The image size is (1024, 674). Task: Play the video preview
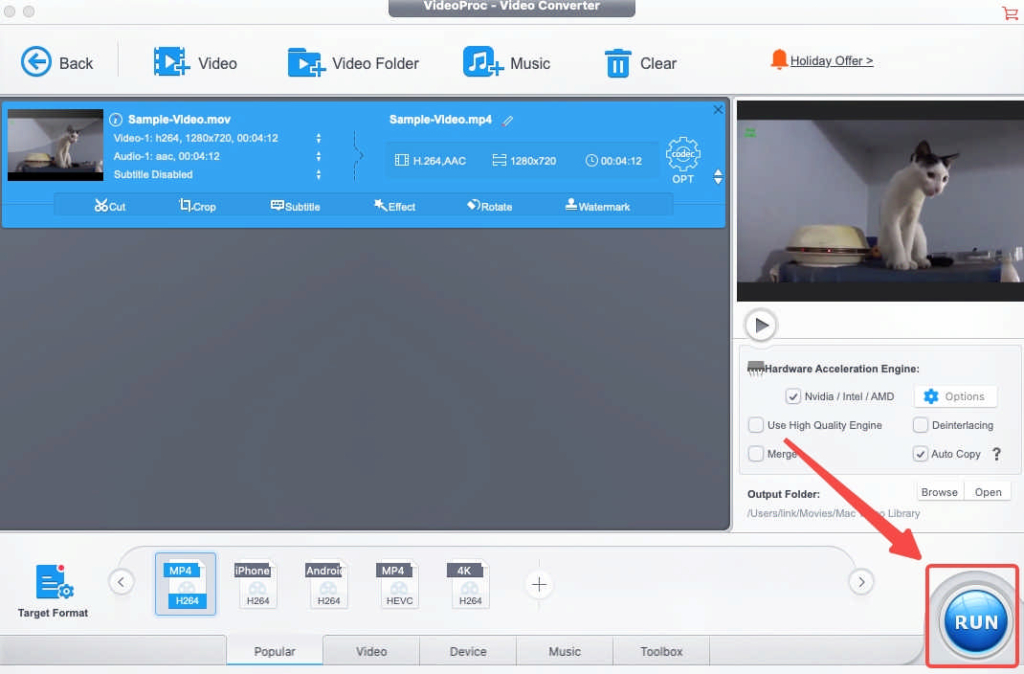[762, 324]
